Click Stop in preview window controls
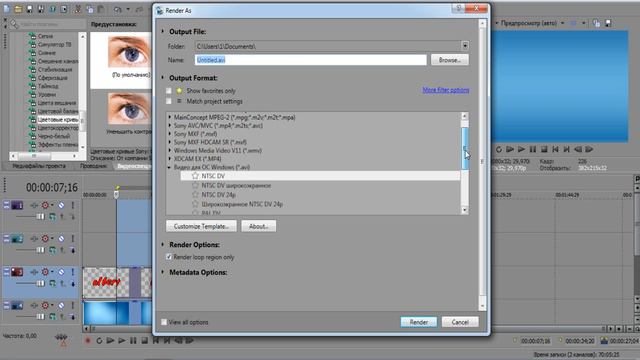This screenshot has width=640, height=360. (x=544, y=149)
